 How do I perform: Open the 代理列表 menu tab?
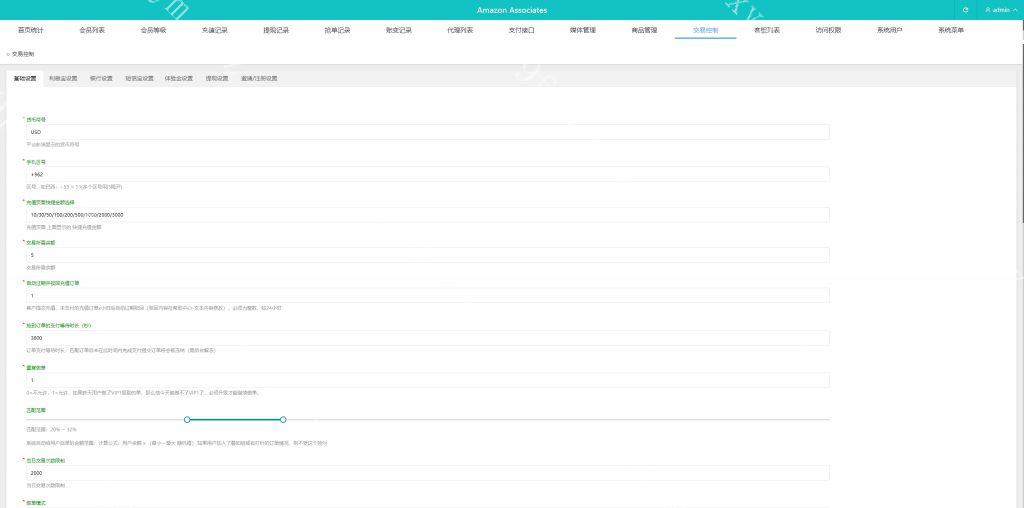click(x=460, y=30)
